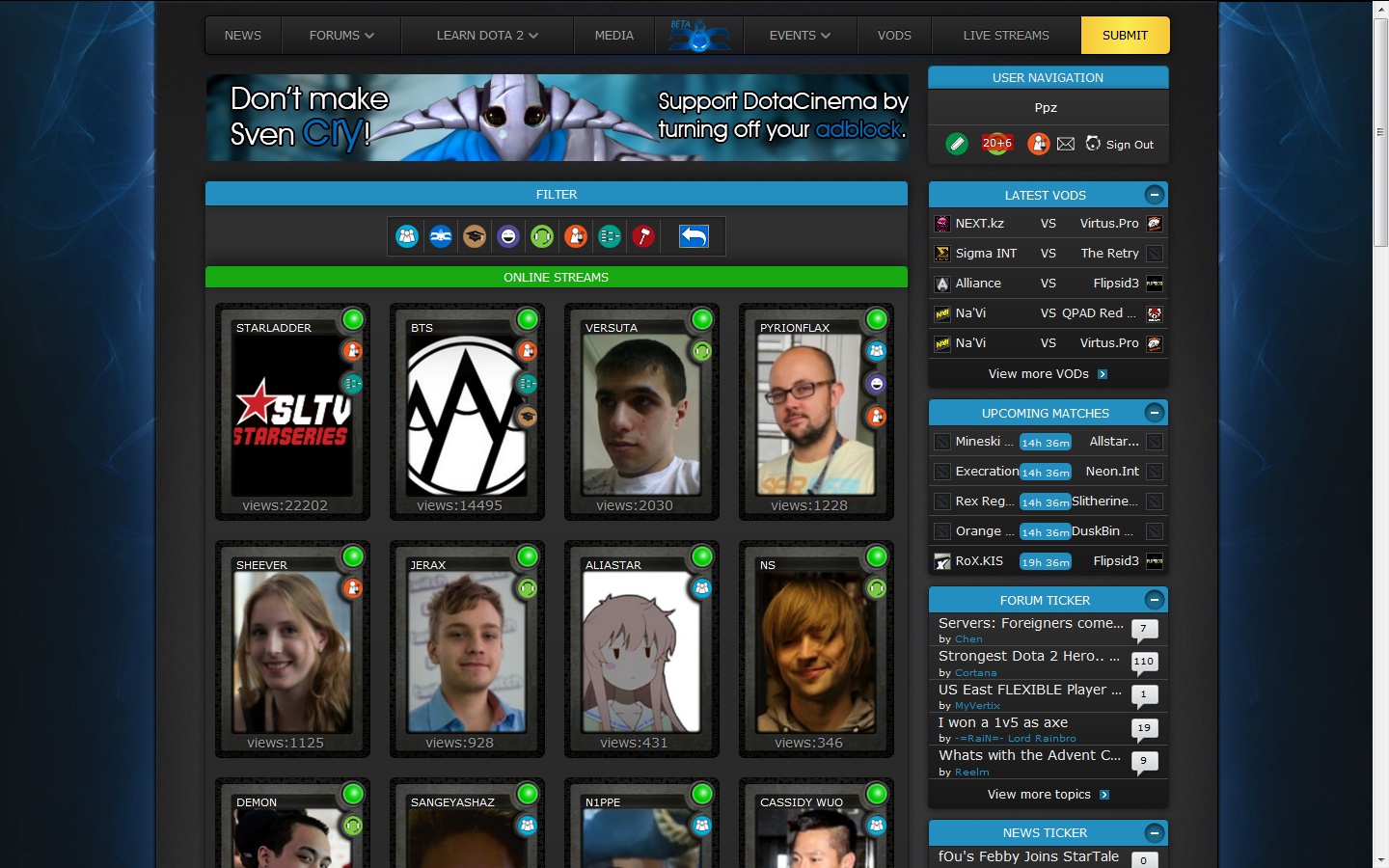Click the group of people filter icon
The height and width of the screenshot is (868, 1389).
pyautogui.click(x=407, y=236)
